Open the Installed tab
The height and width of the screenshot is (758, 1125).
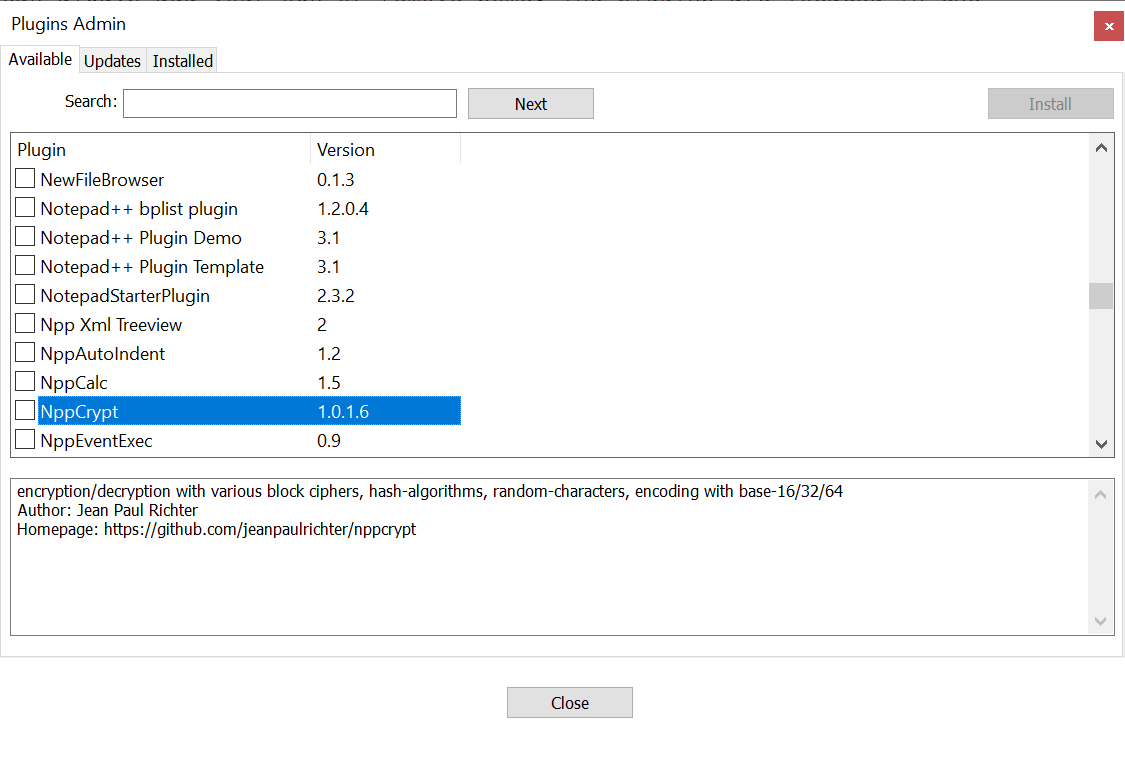click(182, 61)
